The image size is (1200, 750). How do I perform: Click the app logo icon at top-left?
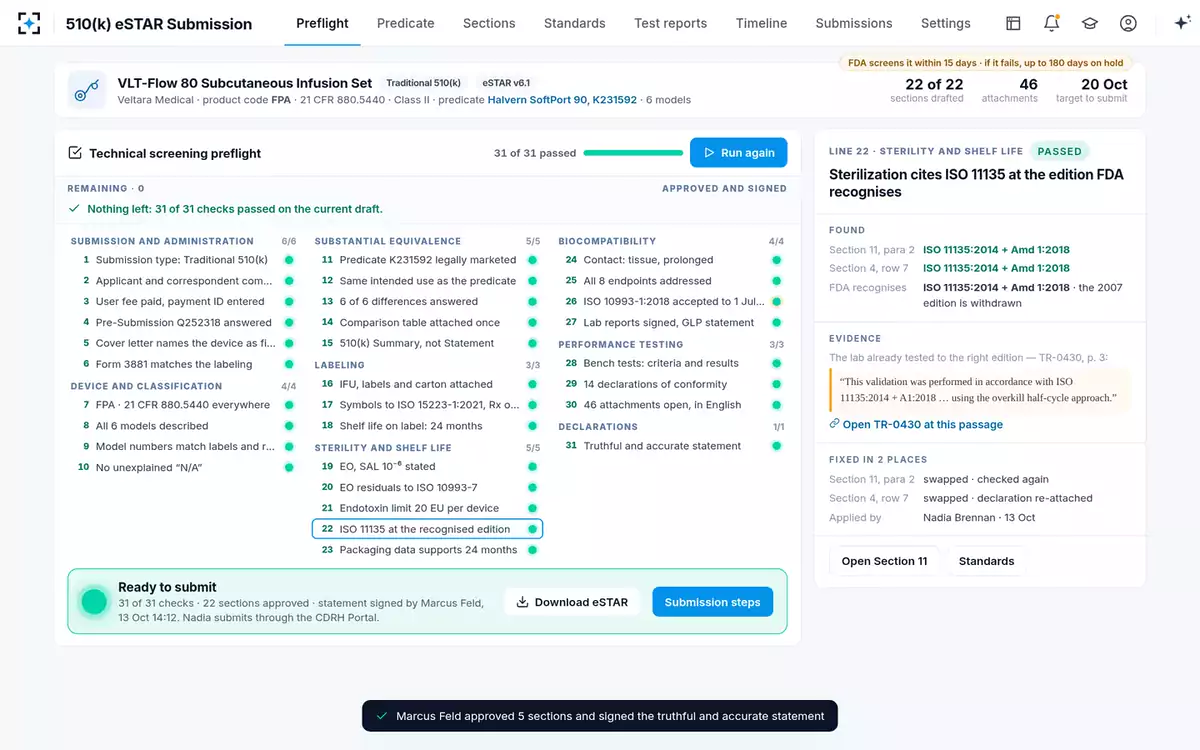[x=30, y=23]
